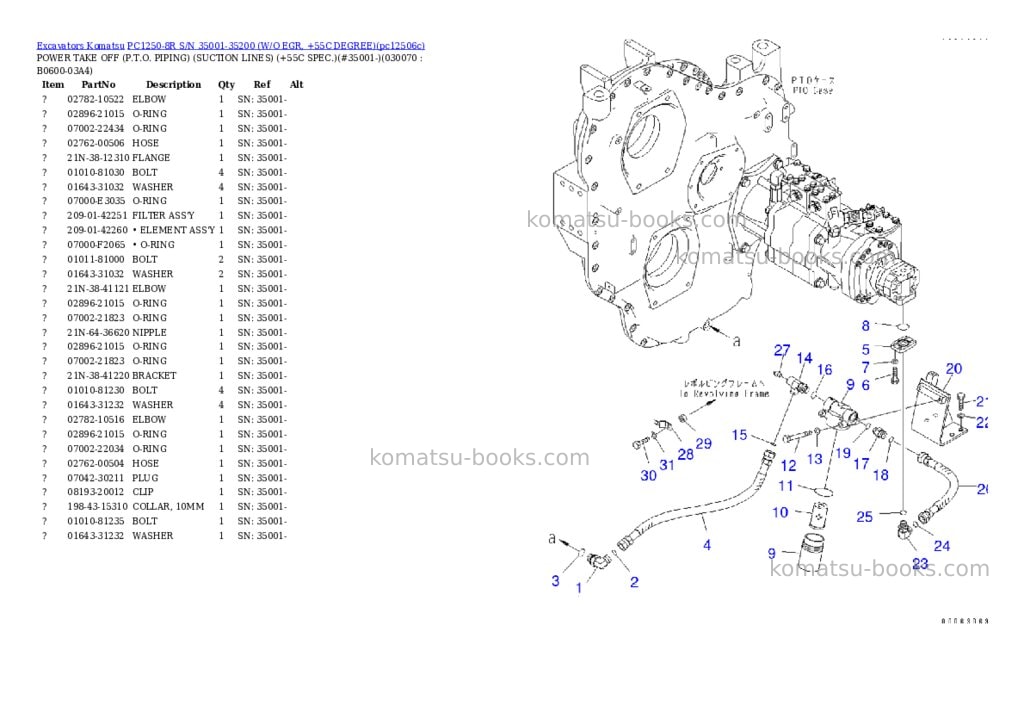
Task: Click callout number 2 in the diagram
Action: click(634, 582)
